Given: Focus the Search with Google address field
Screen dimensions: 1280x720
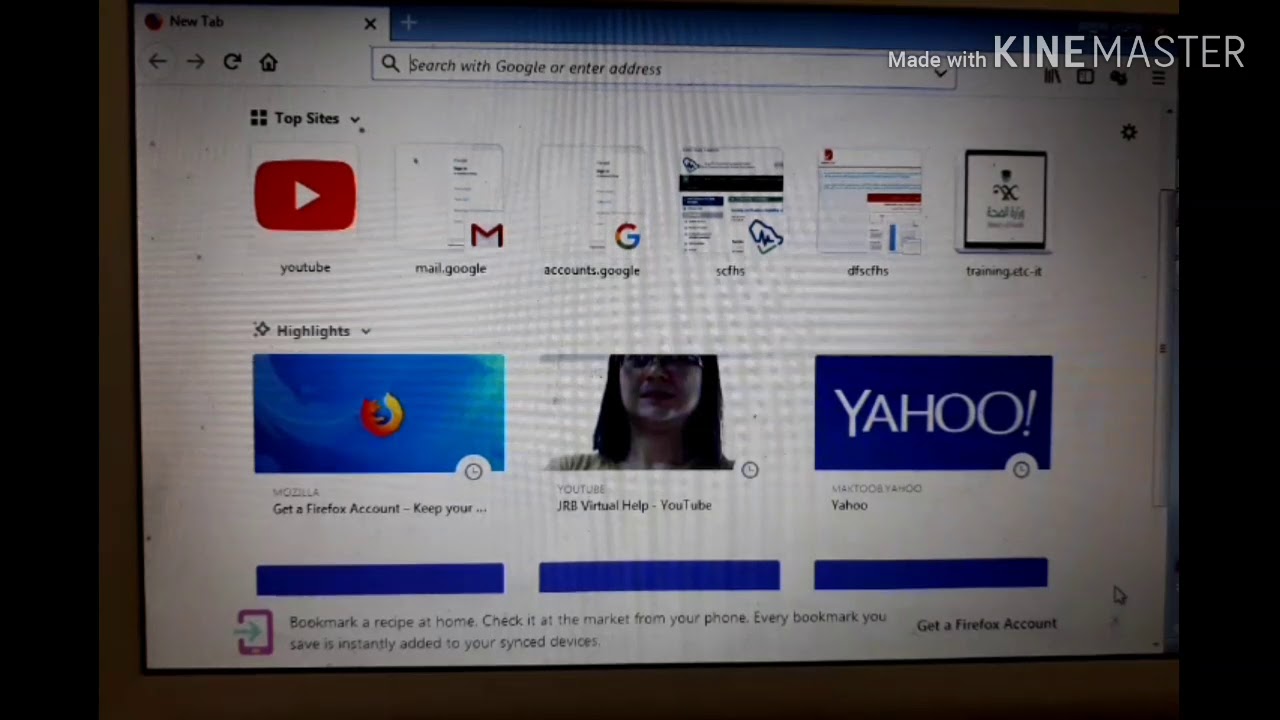Looking at the screenshot, I should [x=662, y=67].
